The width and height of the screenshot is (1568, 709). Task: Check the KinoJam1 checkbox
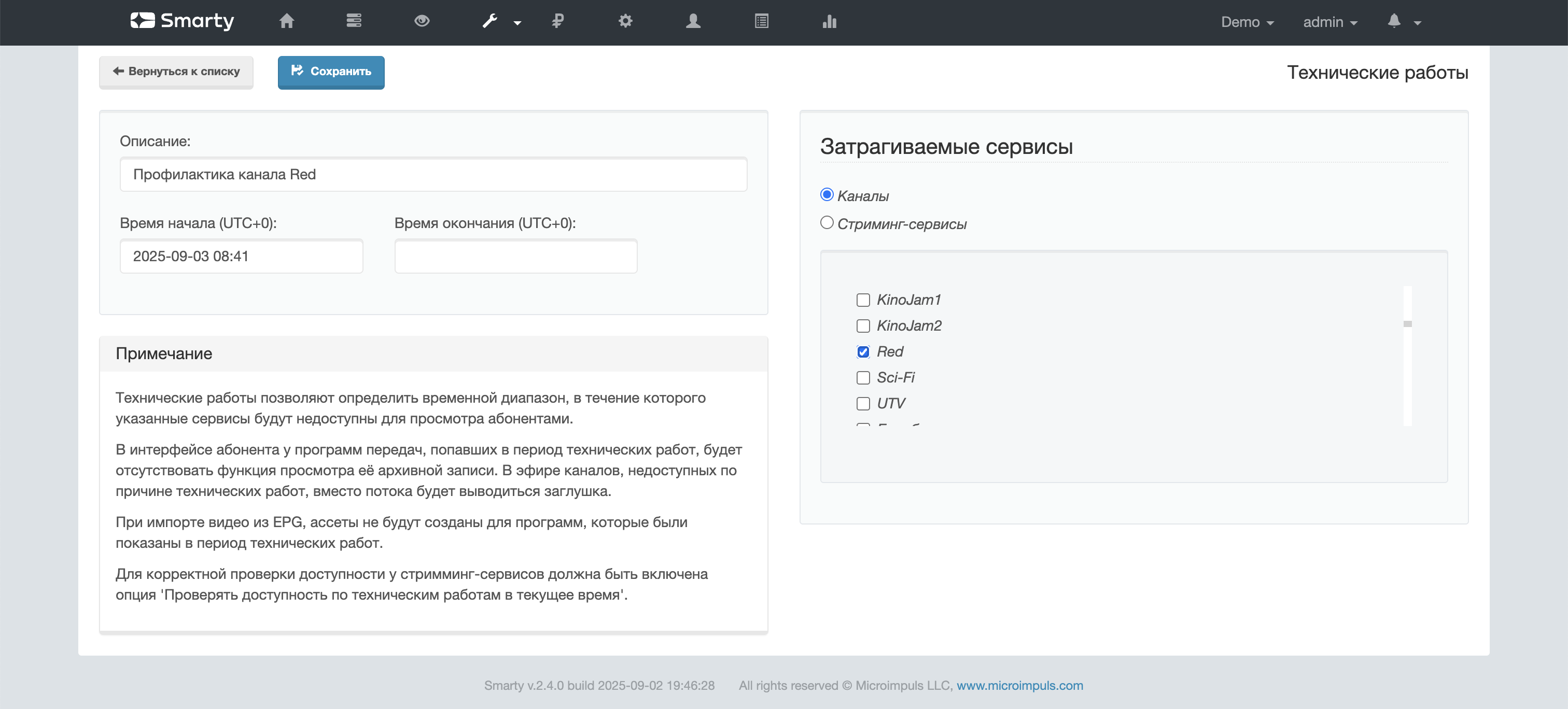pos(863,300)
